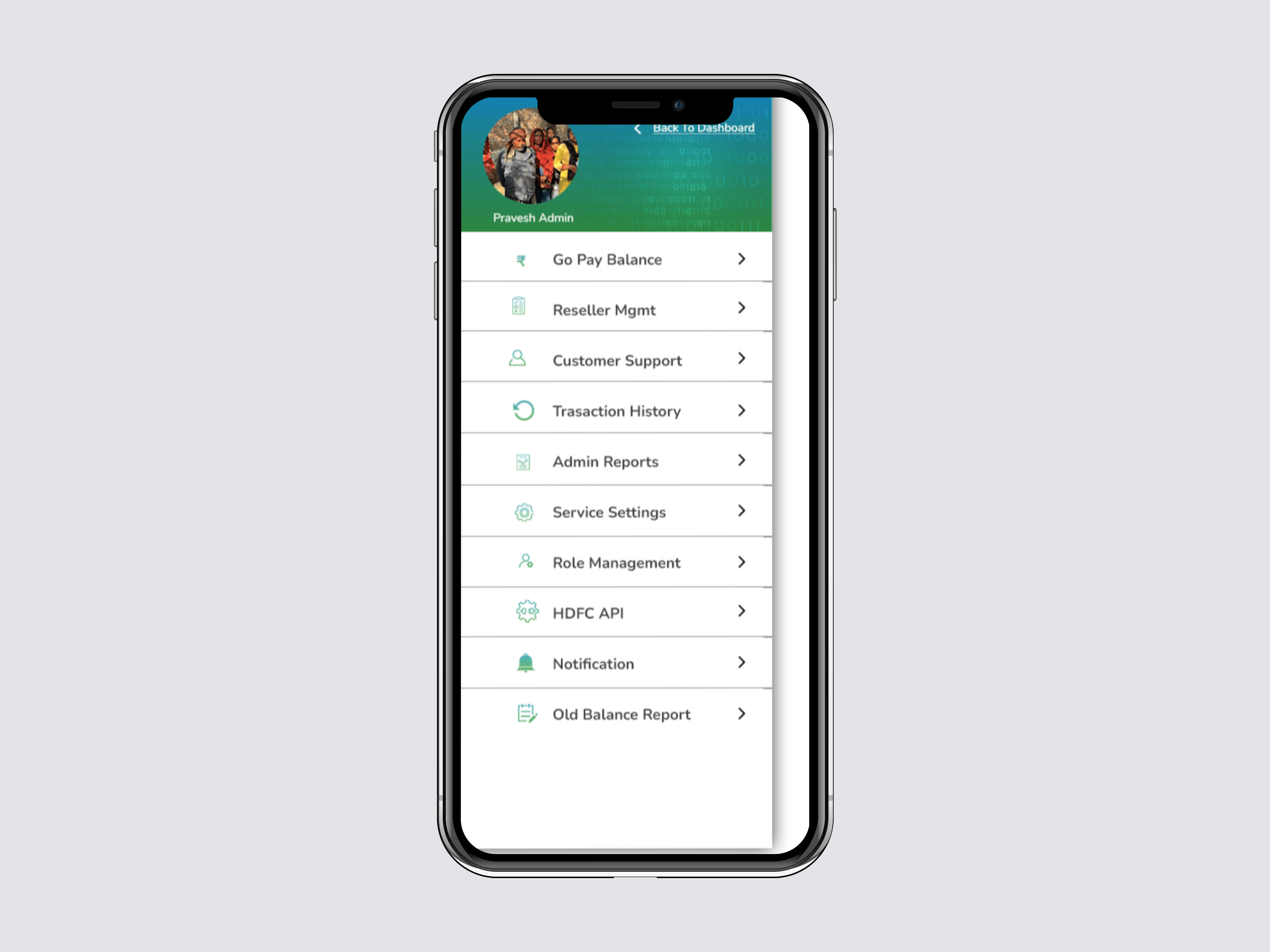Image resolution: width=1270 pixels, height=952 pixels.
Task: Click the Go Pay Balance rupee icon
Action: [x=521, y=259]
